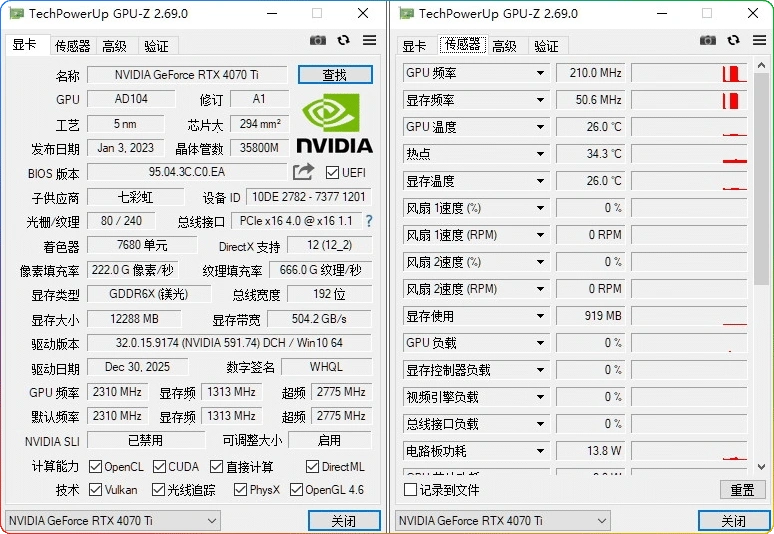Toggle the Vulkan checkbox
The width and height of the screenshot is (774, 534).
[95, 490]
